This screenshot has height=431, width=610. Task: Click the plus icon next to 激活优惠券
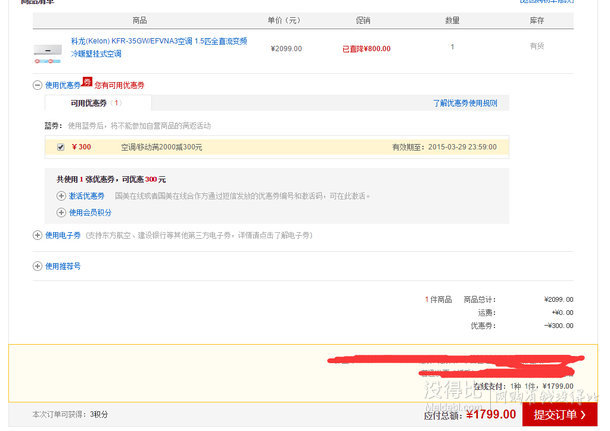point(61,196)
